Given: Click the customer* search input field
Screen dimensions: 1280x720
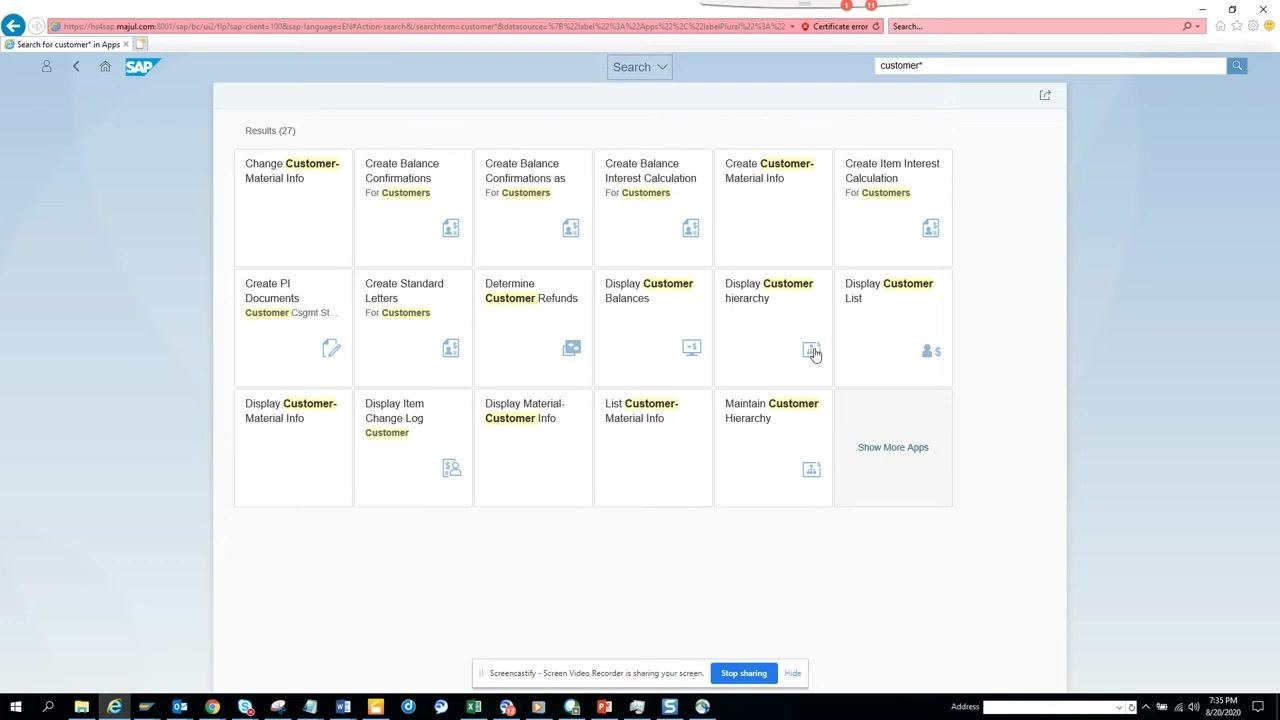Looking at the screenshot, I should pyautogui.click(x=1050, y=66).
